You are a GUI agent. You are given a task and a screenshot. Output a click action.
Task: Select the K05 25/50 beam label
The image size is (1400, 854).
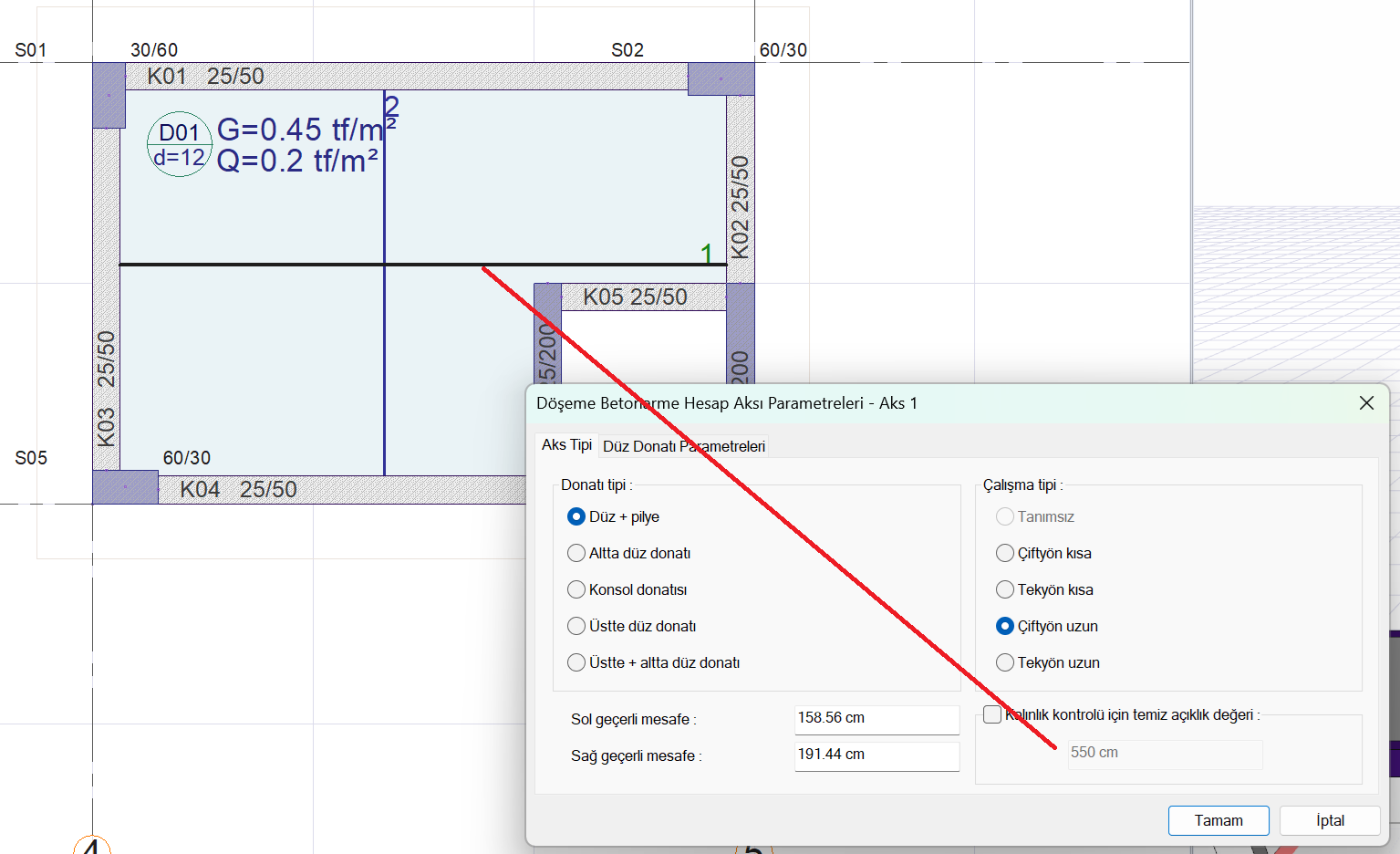click(635, 297)
